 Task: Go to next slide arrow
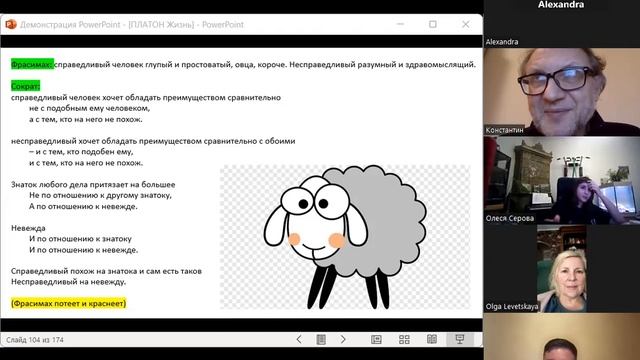point(343,339)
